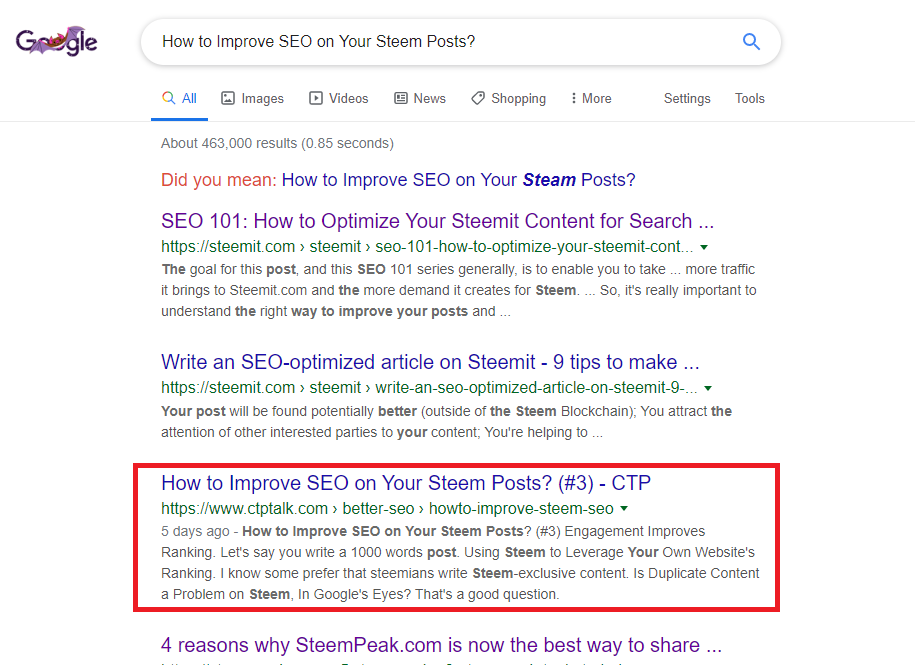Click the ctptalk.com green URL breadcrumb
Screen dimensions: 915x665
pyautogui.click(x=387, y=509)
